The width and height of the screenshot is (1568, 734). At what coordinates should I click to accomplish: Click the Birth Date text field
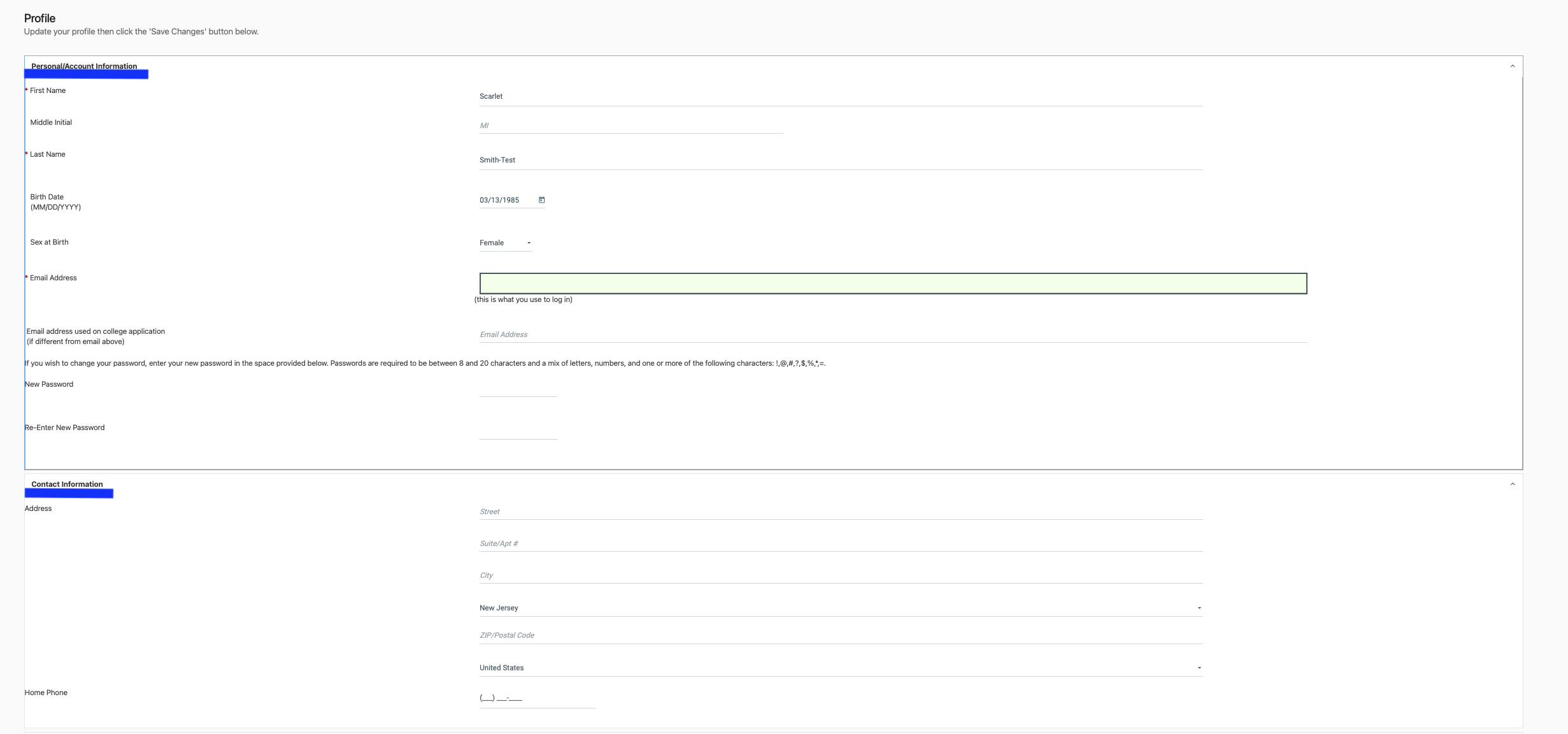pos(506,200)
